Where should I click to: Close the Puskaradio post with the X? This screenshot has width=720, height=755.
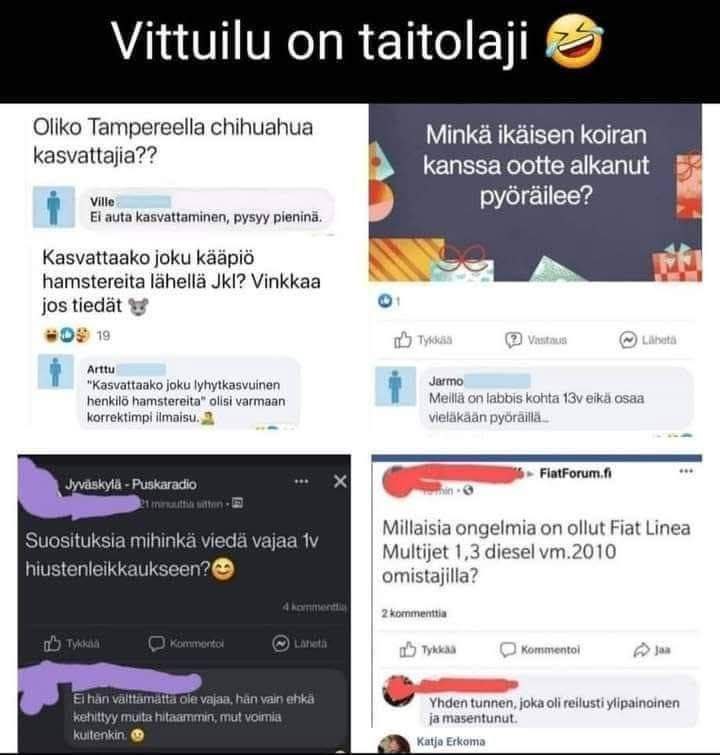pos(340,481)
